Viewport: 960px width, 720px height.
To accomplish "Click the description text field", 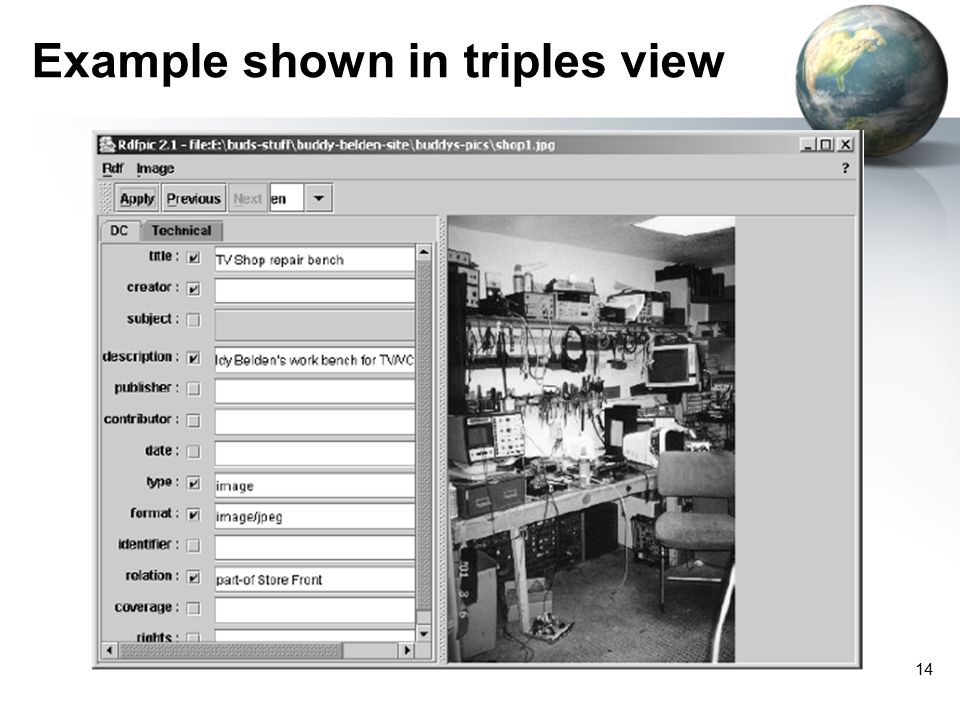I will [315, 360].
